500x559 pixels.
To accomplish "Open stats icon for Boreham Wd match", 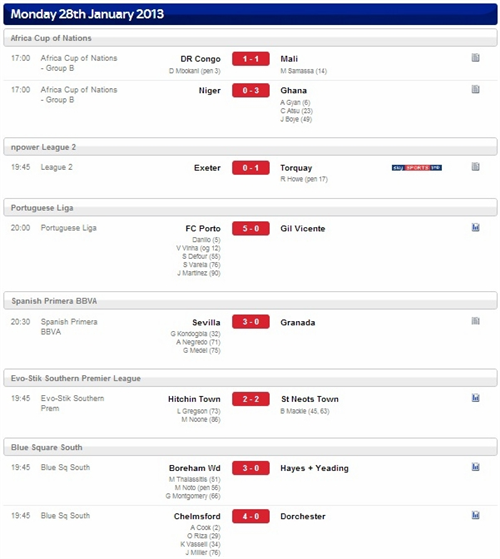I will tap(475, 467).
